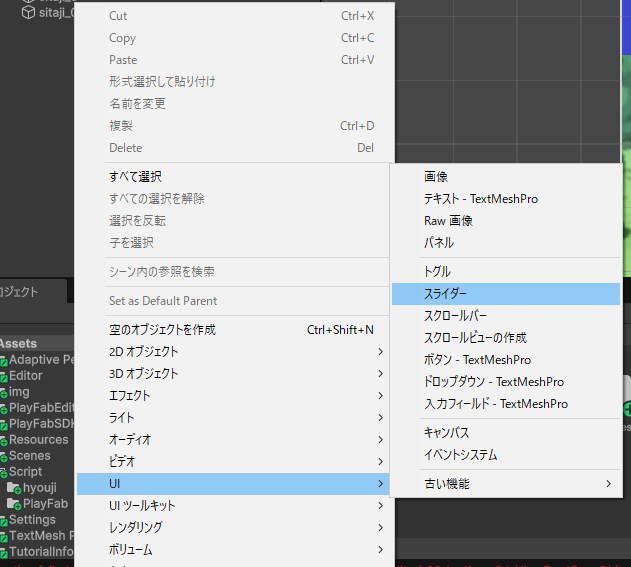Choose スクロールビューの作成 entry
631x567 pixels.
[505, 338]
